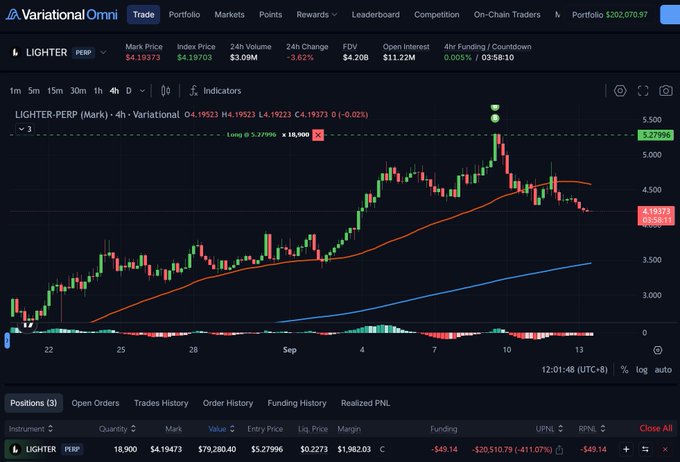Select the 1m timeframe

(15, 91)
